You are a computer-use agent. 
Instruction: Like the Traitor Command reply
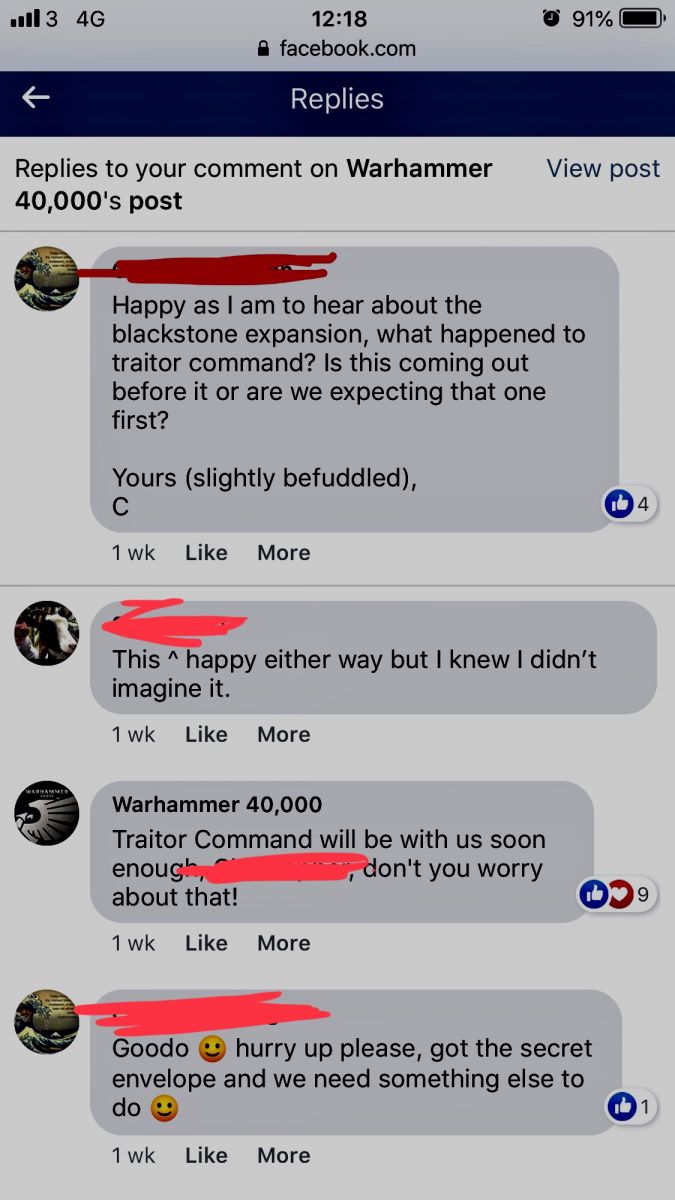[x=206, y=943]
